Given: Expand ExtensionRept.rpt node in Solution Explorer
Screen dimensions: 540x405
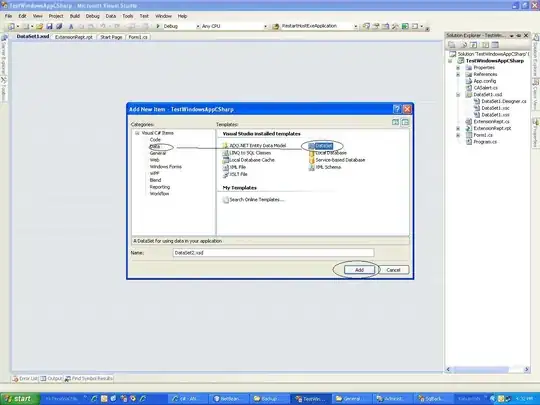Looking at the screenshot, I should [x=458, y=128].
